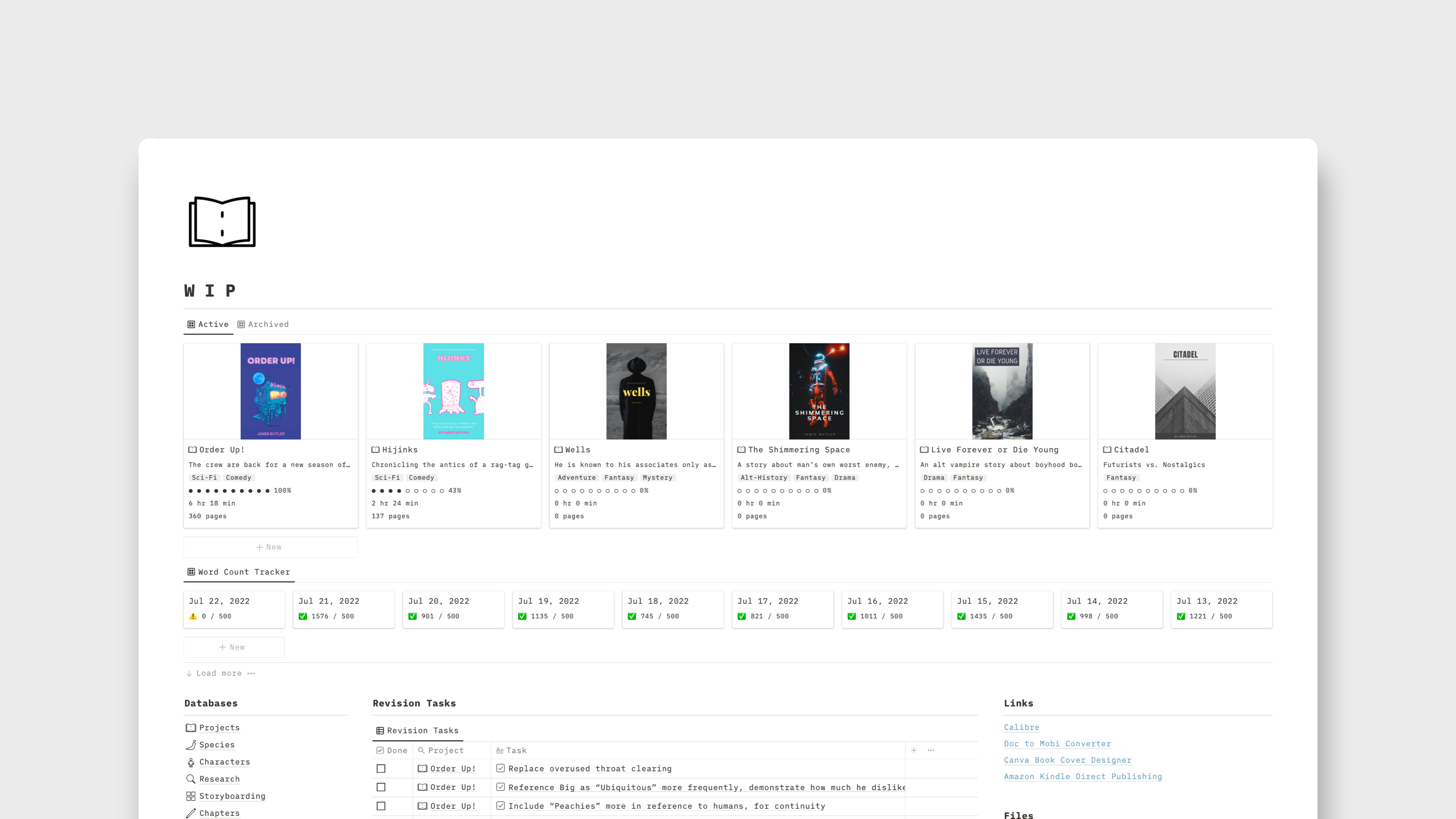Select the Word Count Tracker tab

pyautogui.click(x=238, y=571)
